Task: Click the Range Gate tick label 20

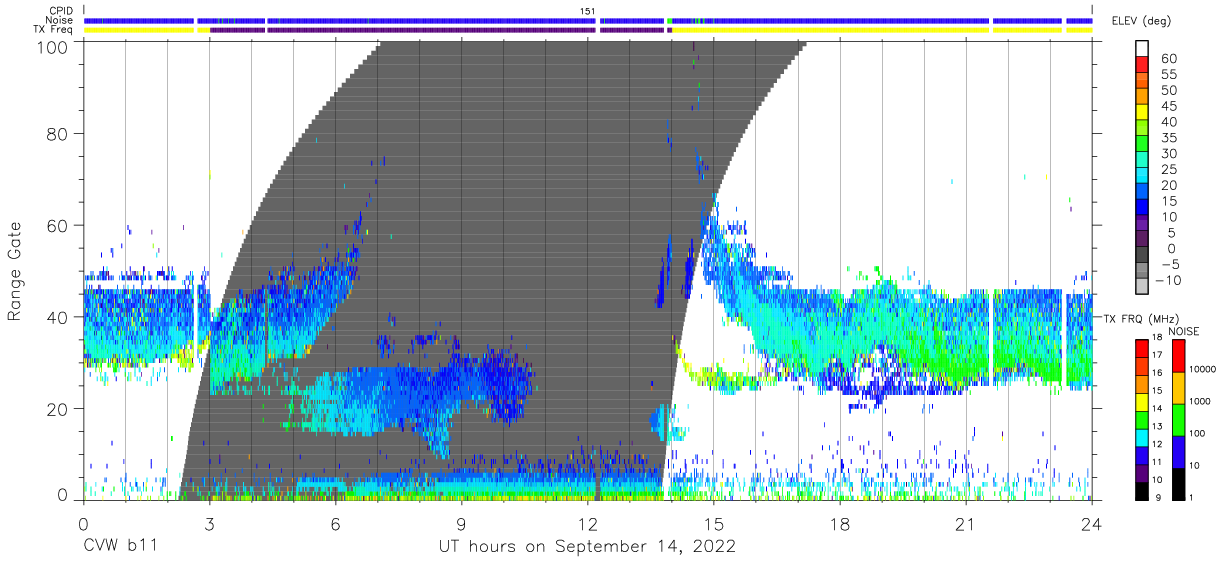Action: [x=58, y=408]
